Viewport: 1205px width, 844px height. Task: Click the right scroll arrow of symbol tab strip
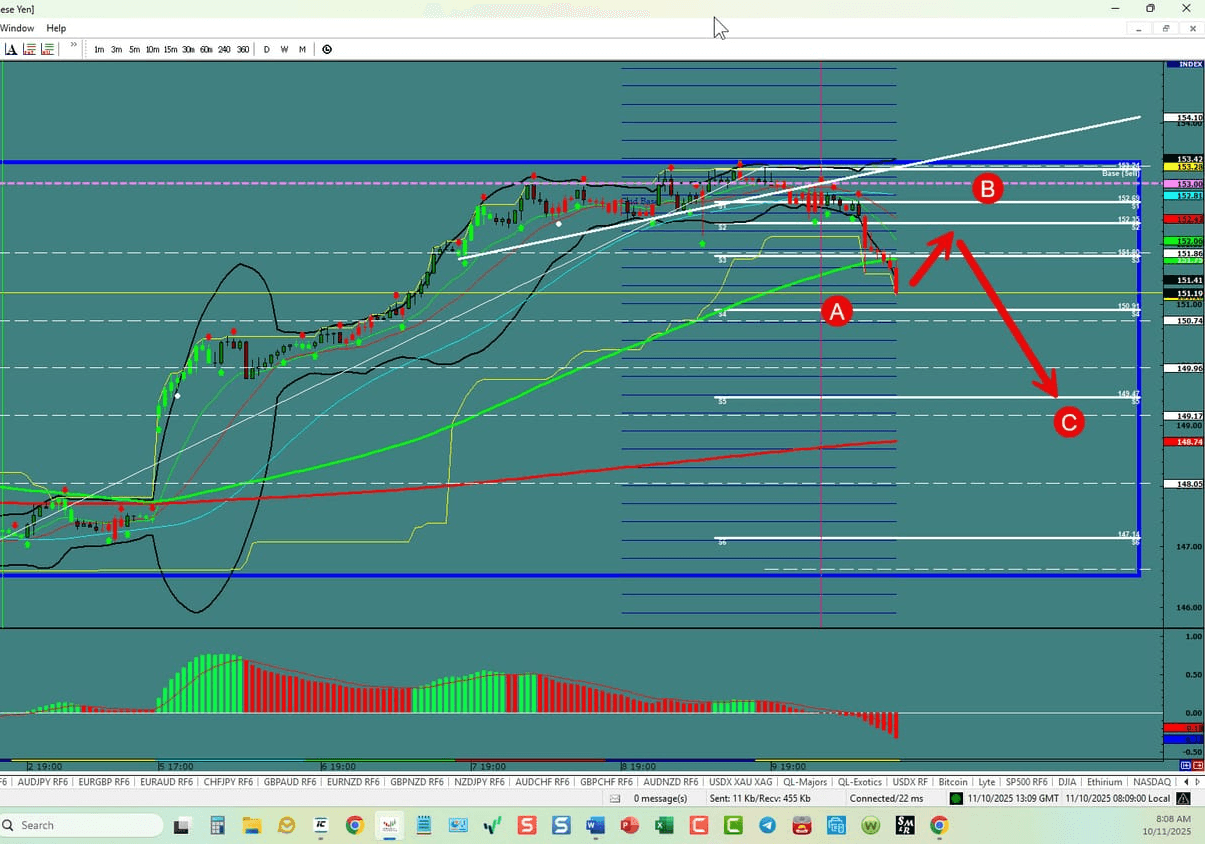point(1197,781)
